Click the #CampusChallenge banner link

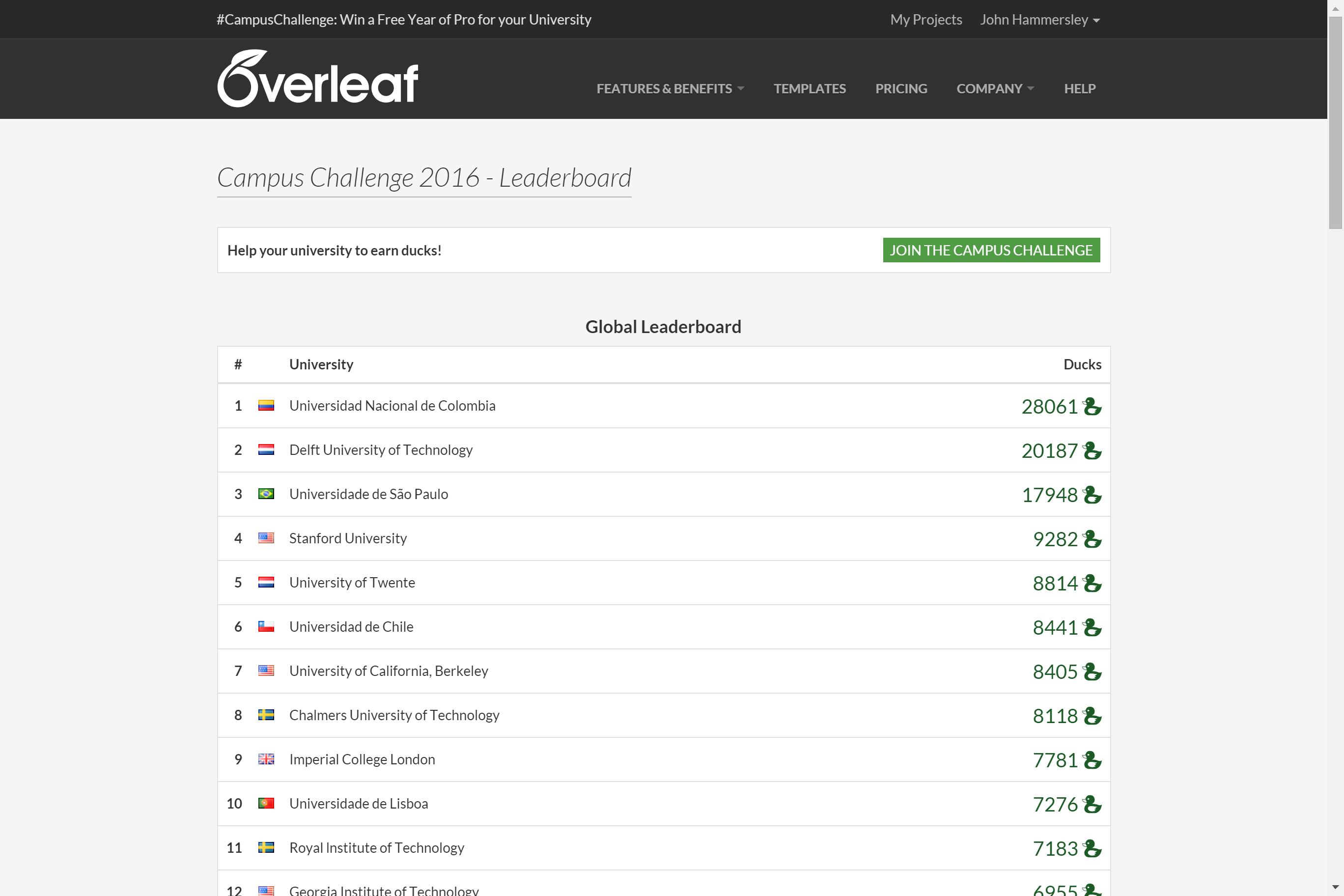[x=403, y=20]
